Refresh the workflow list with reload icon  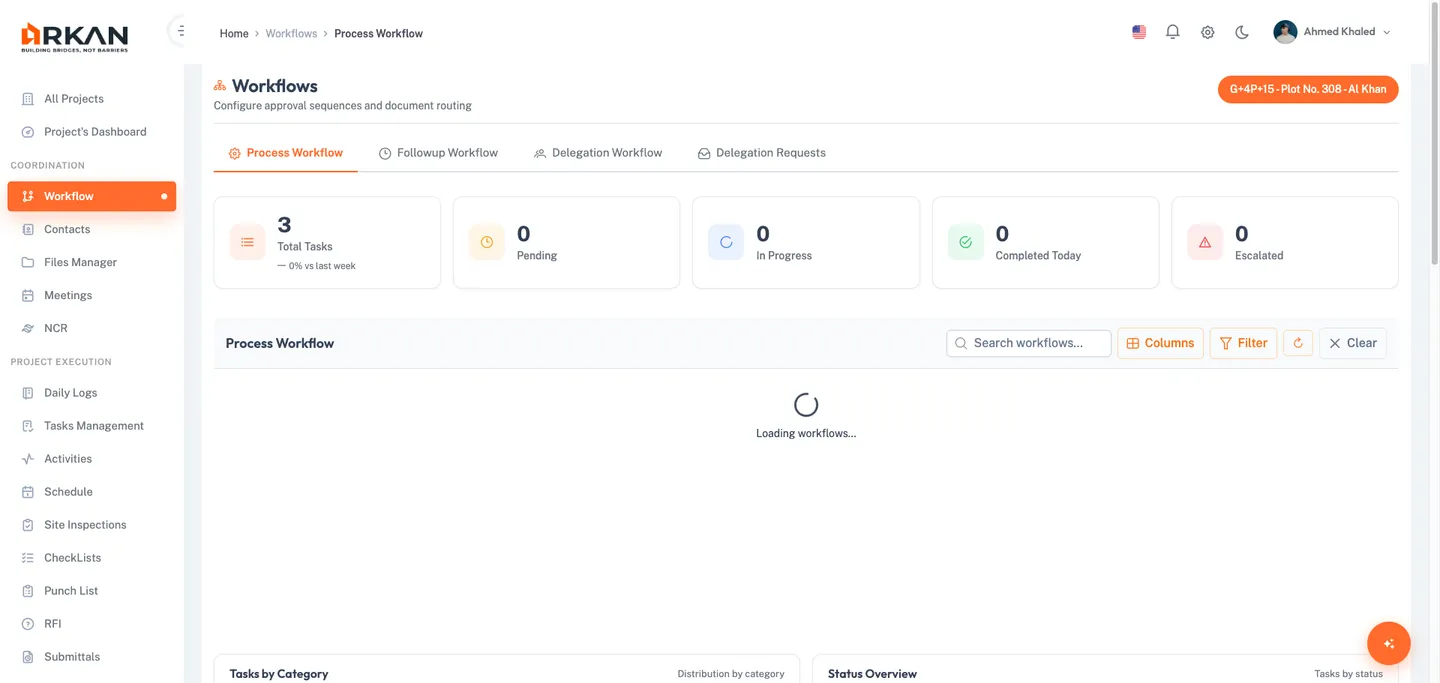click(x=1297, y=343)
